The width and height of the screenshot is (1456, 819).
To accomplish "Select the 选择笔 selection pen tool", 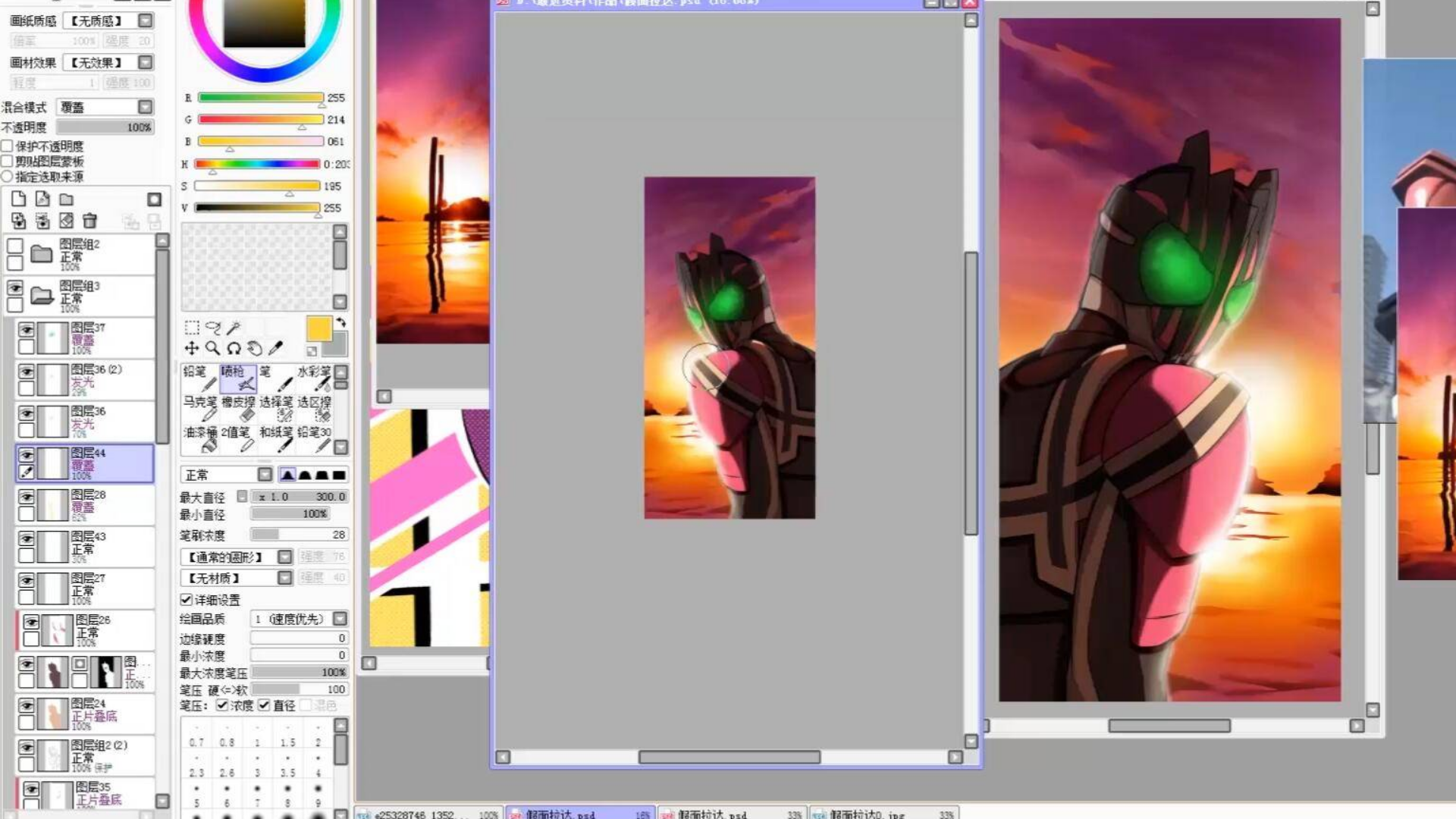I will pyautogui.click(x=276, y=408).
